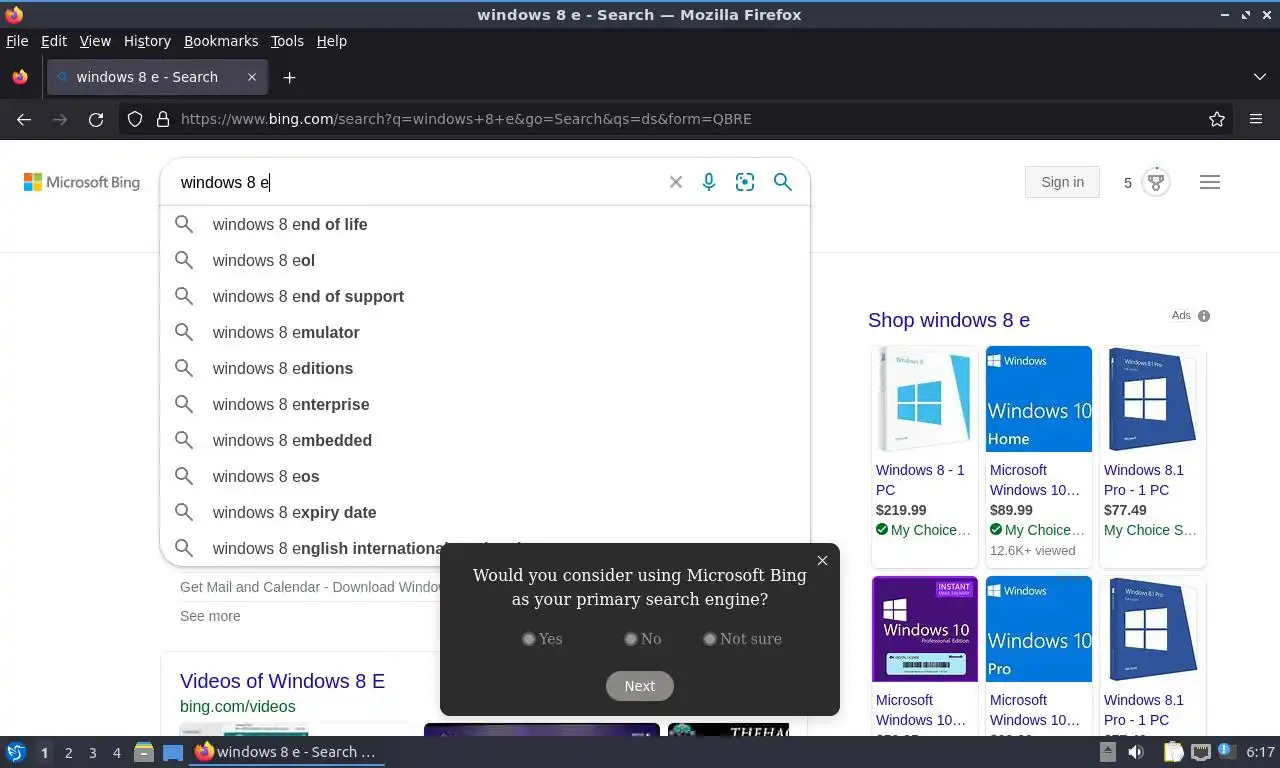Open the File menu
Screen dimensions: 1280x768
point(17,41)
